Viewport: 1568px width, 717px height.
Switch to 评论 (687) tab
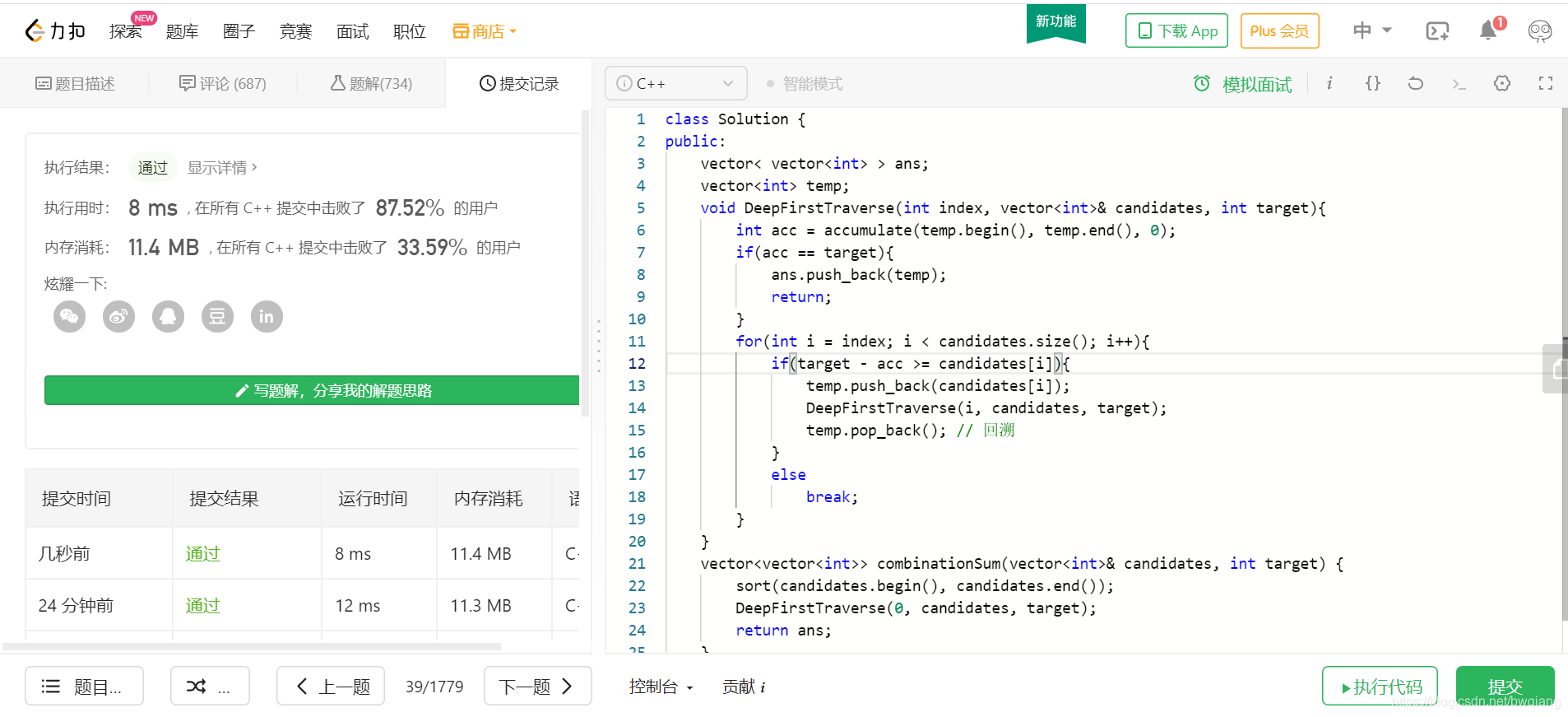pyautogui.click(x=223, y=83)
